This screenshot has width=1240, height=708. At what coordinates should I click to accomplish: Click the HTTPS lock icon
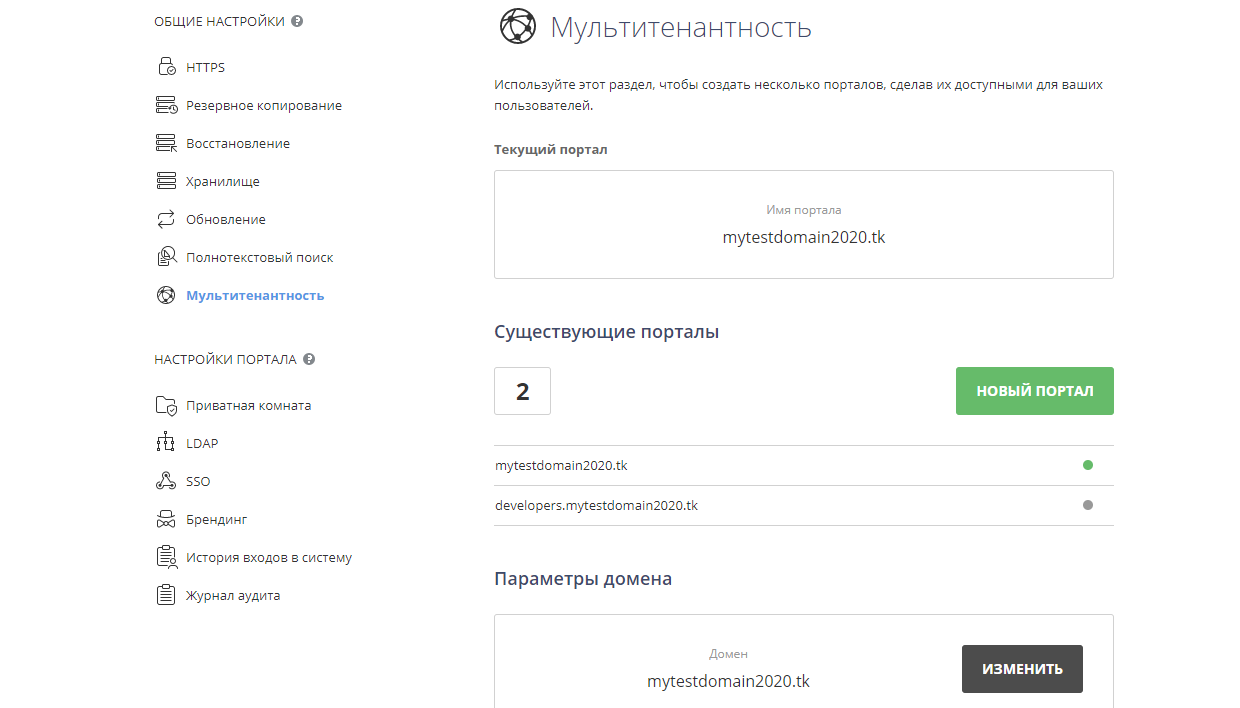tap(166, 67)
